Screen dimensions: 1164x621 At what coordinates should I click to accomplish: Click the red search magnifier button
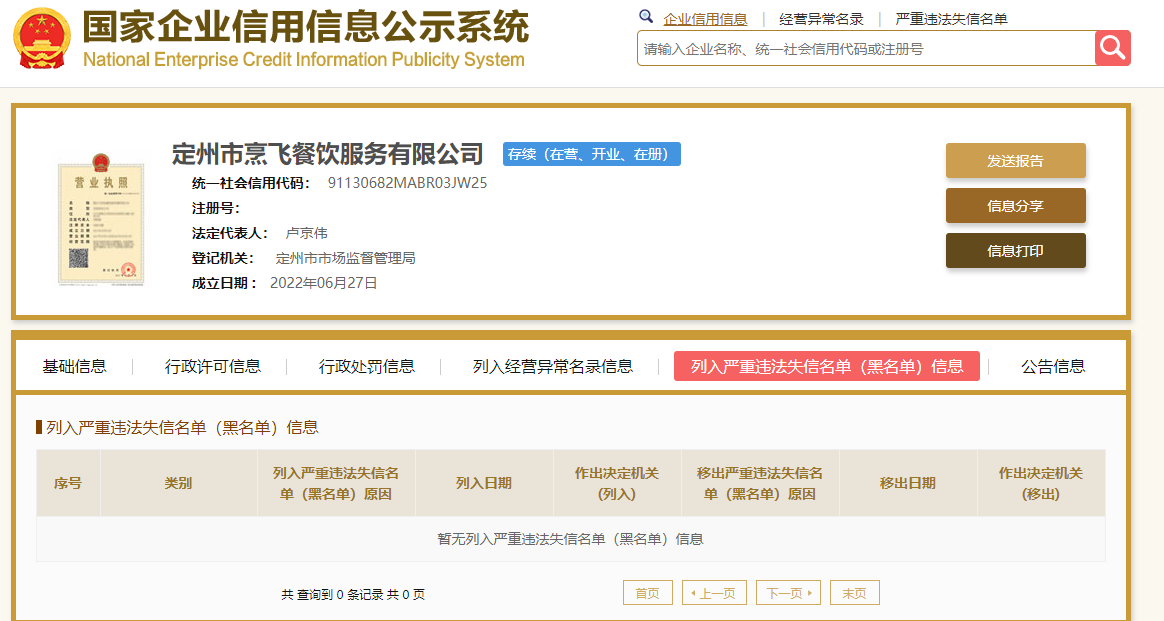point(1112,48)
